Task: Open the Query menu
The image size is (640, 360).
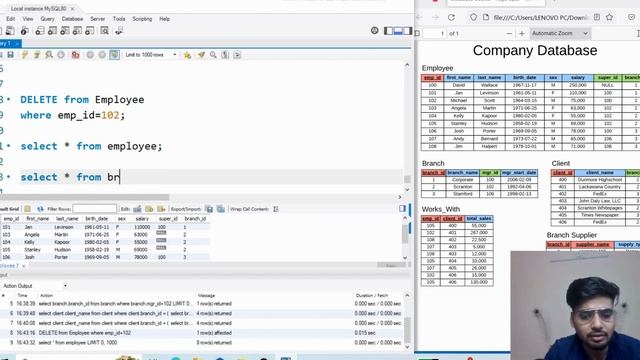Action: coord(47,19)
